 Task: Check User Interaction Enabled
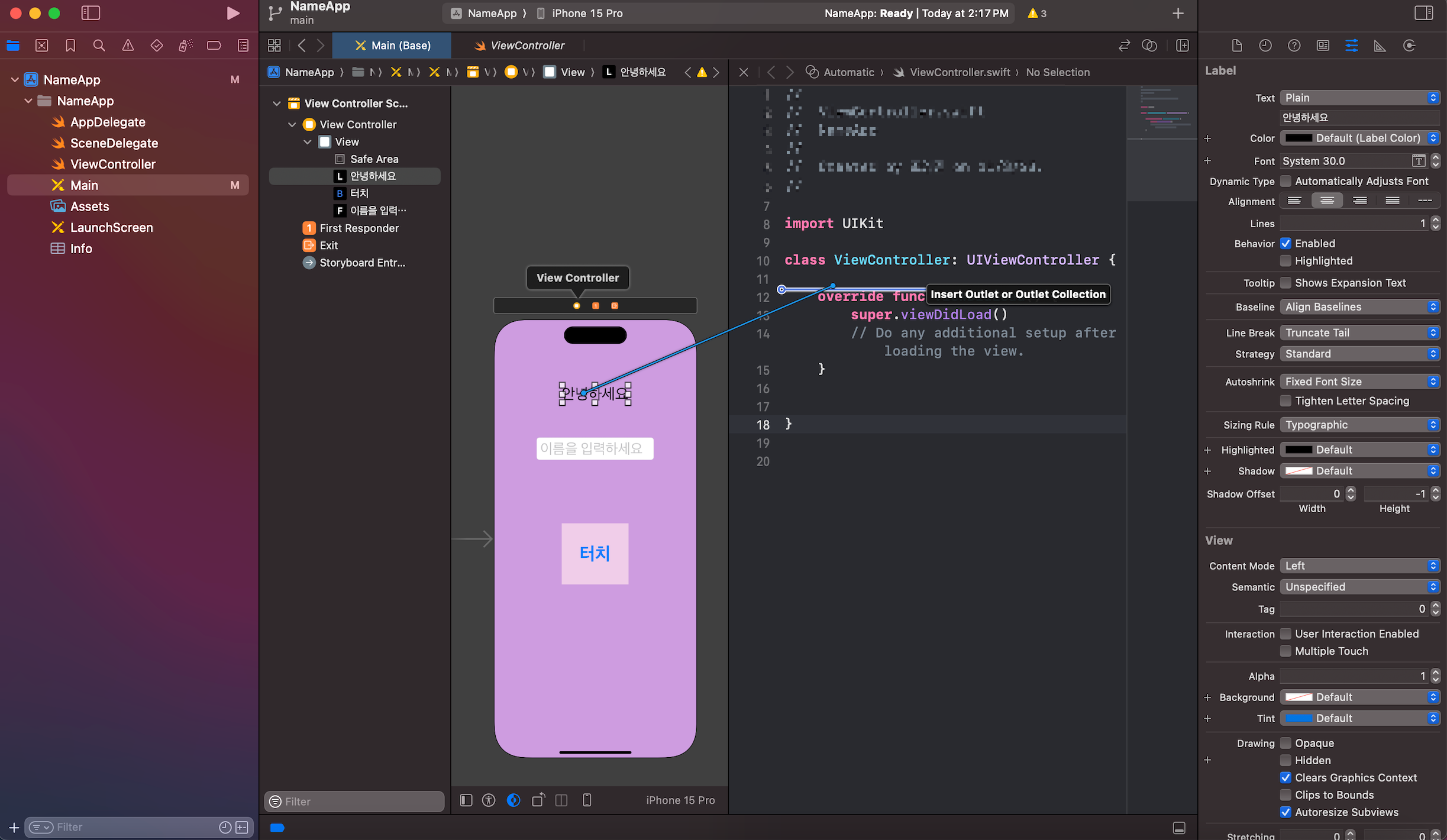click(1285, 634)
